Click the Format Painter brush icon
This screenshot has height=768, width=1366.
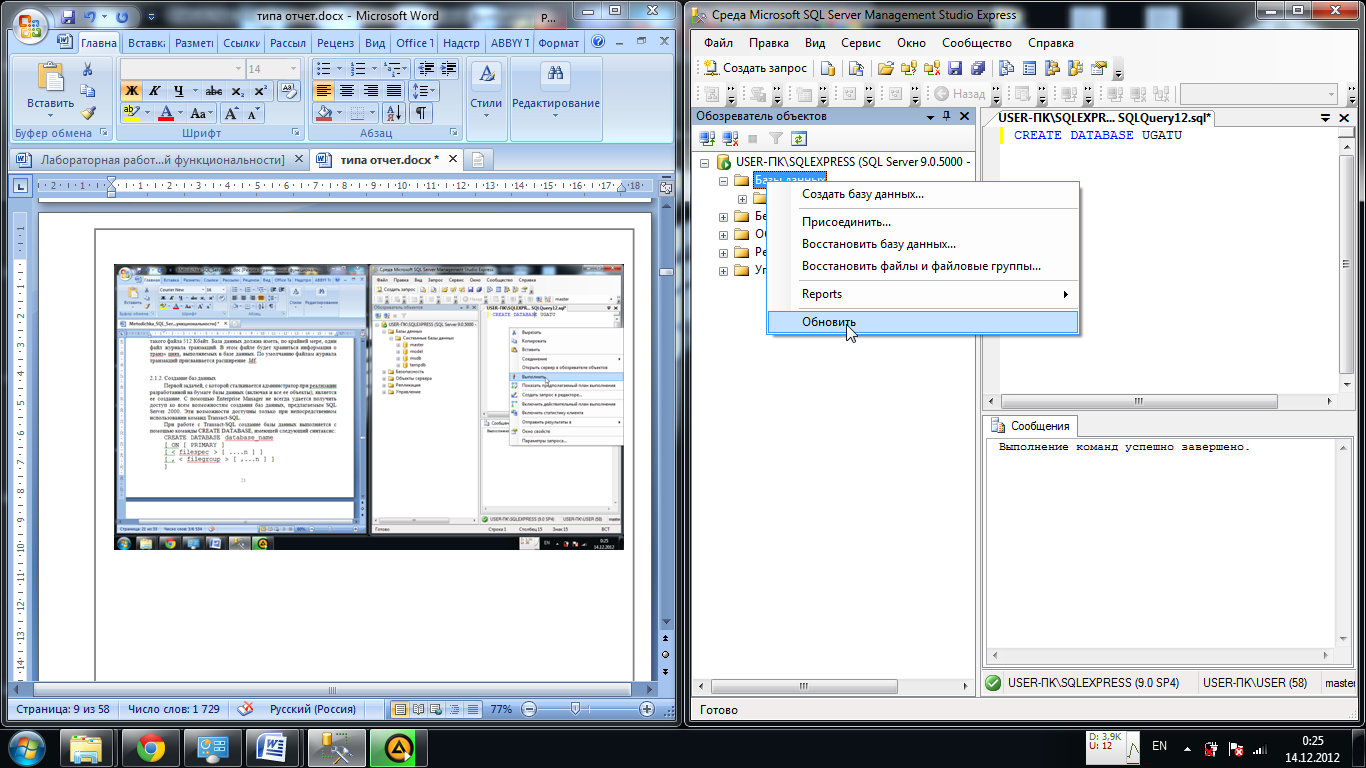[87, 113]
